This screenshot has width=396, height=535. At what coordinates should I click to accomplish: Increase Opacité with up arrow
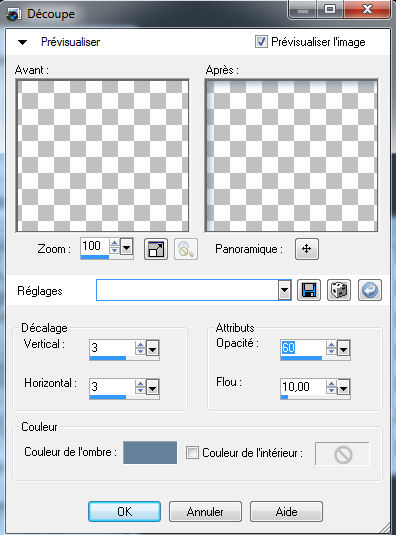pos(331,345)
